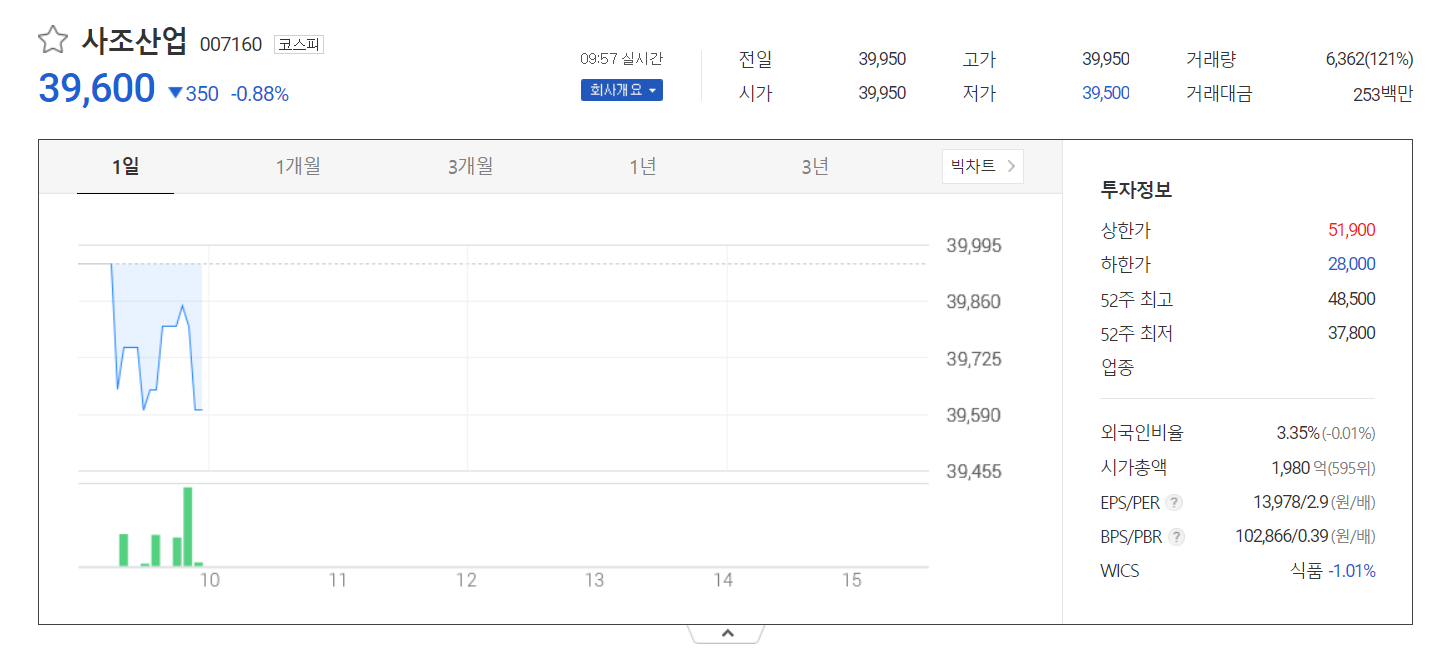1440x652 pixels.
Task: Switch to the 1개월 chart tab
Action: 298,167
